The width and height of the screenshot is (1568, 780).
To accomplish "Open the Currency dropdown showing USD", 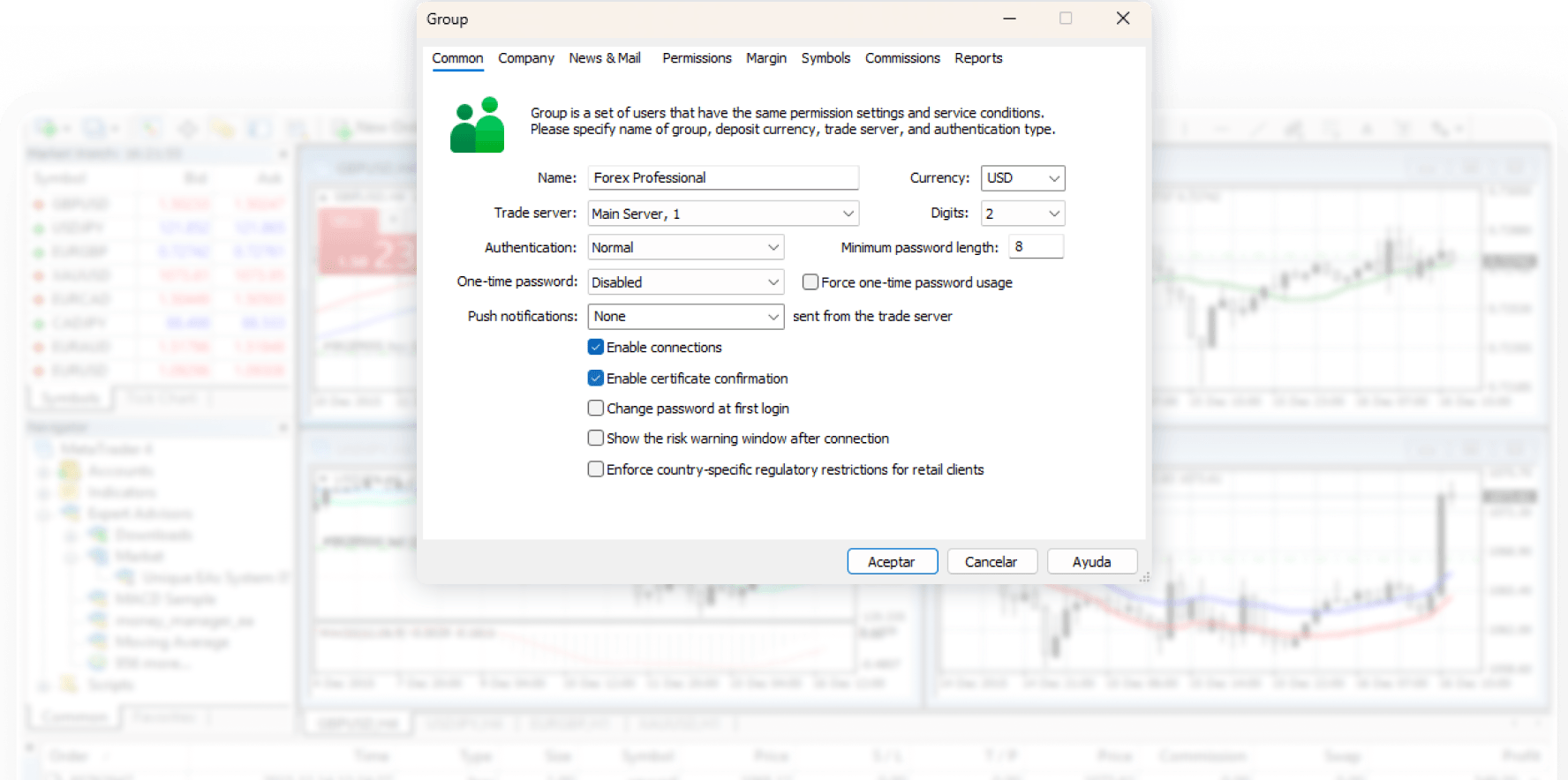I will 1023,178.
